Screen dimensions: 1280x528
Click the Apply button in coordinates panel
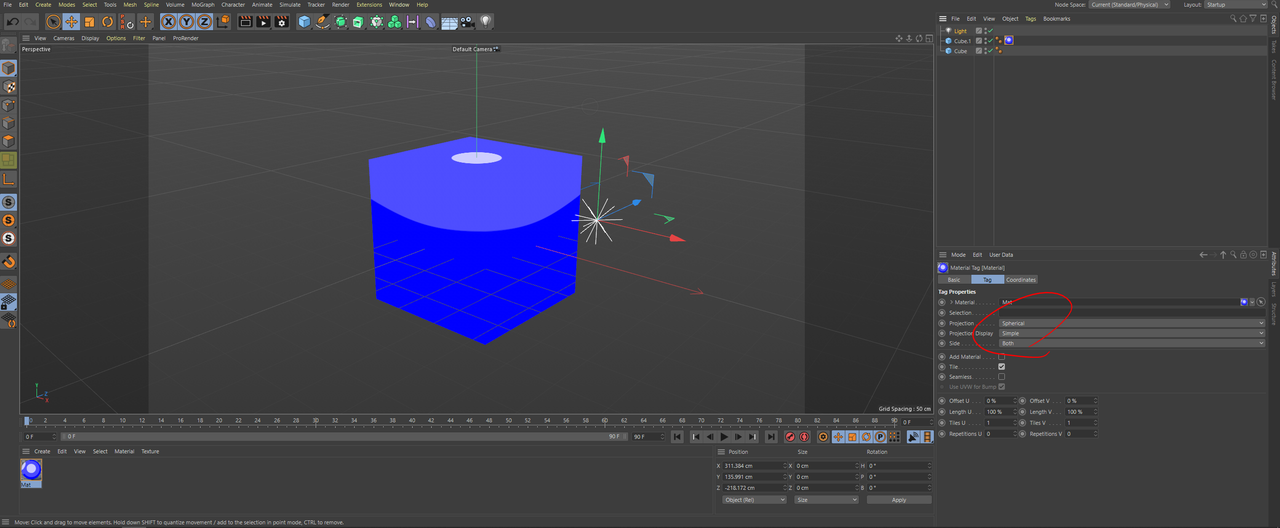(x=899, y=499)
